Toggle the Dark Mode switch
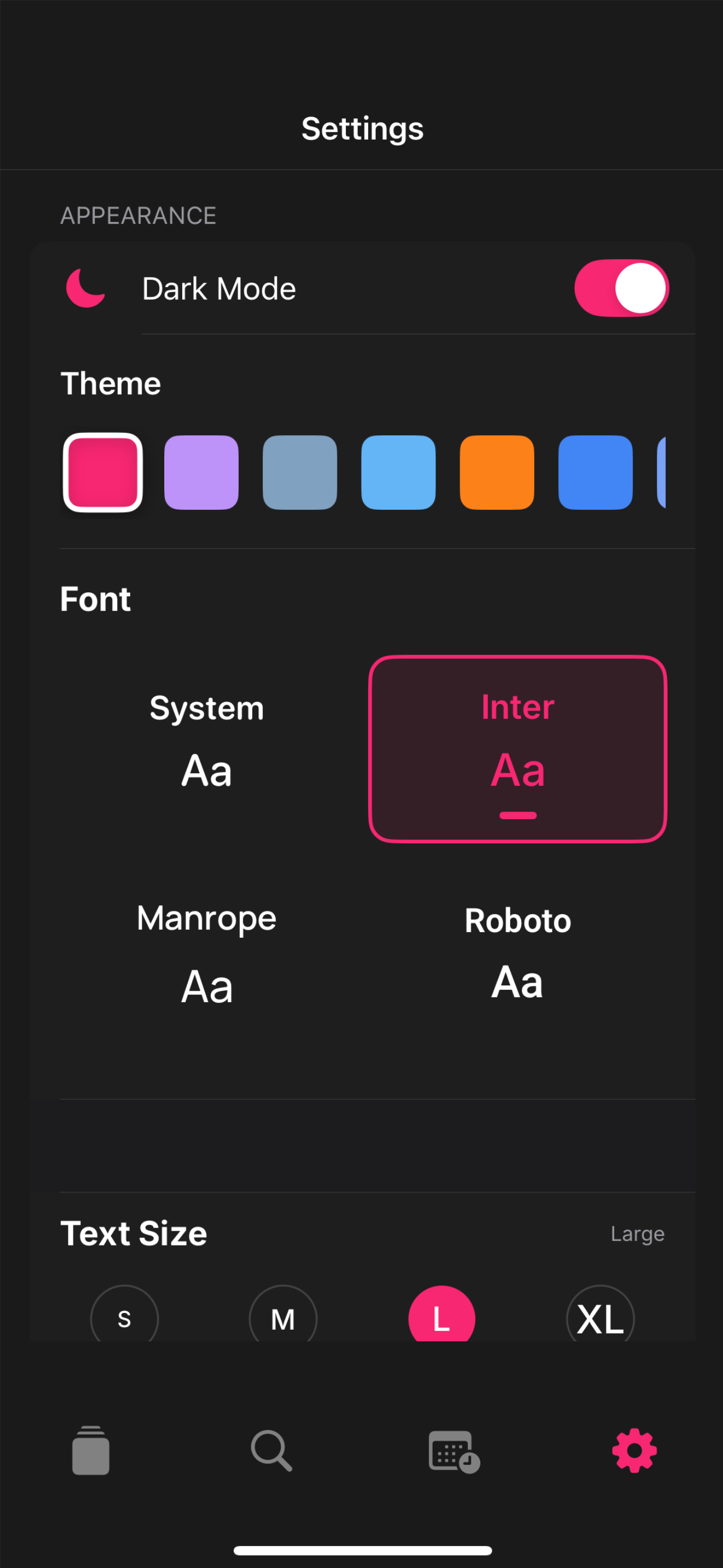The height and width of the screenshot is (1568, 723). (622, 288)
